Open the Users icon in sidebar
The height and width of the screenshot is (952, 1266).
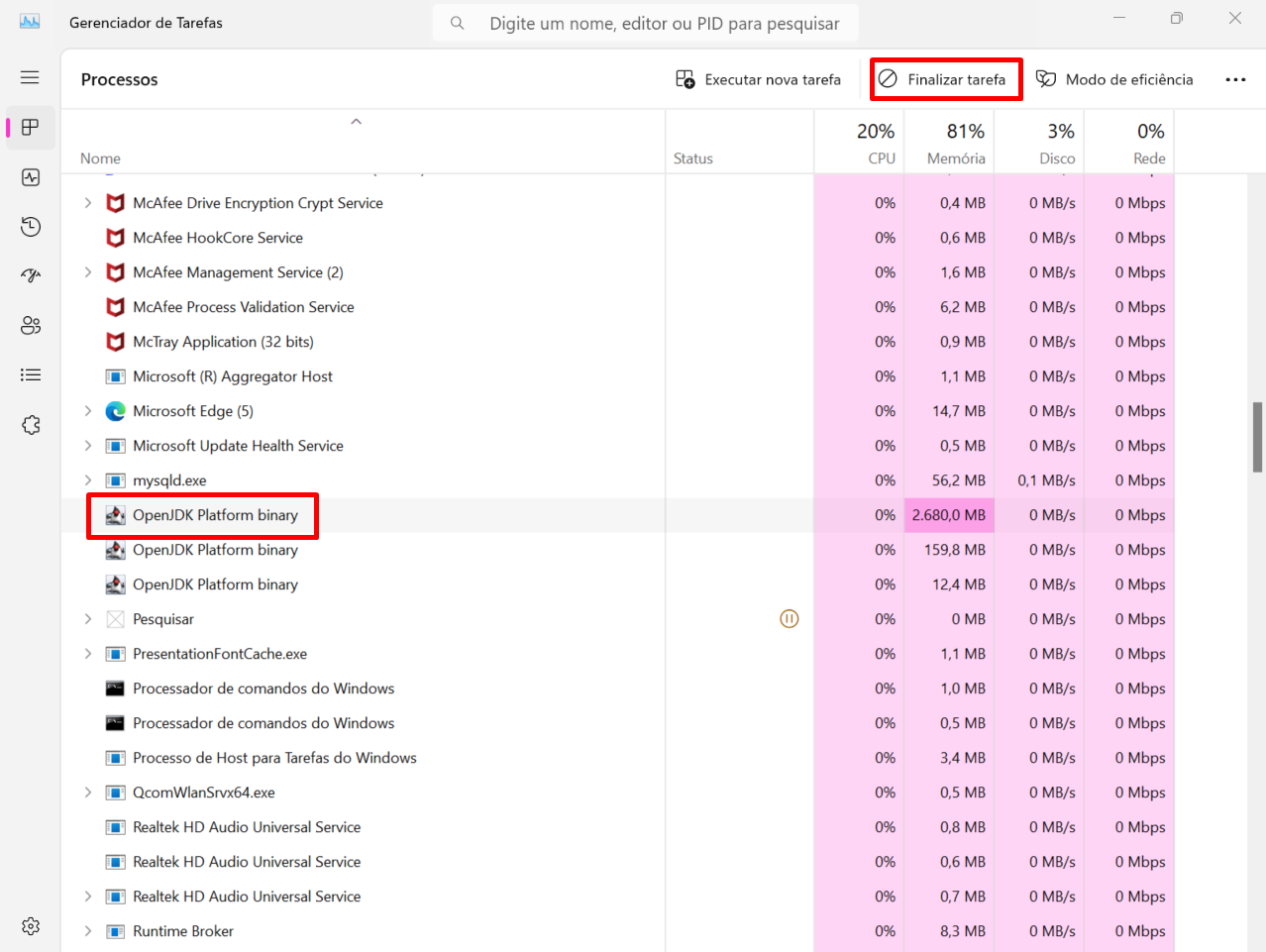(31, 325)
